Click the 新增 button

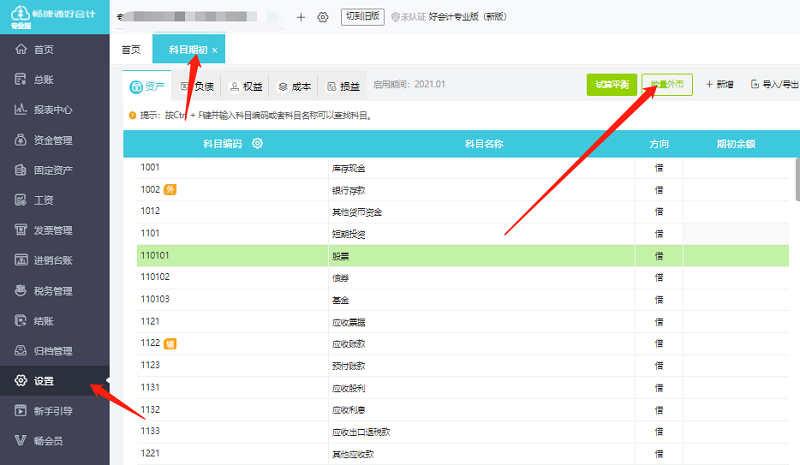coord(719,84)
